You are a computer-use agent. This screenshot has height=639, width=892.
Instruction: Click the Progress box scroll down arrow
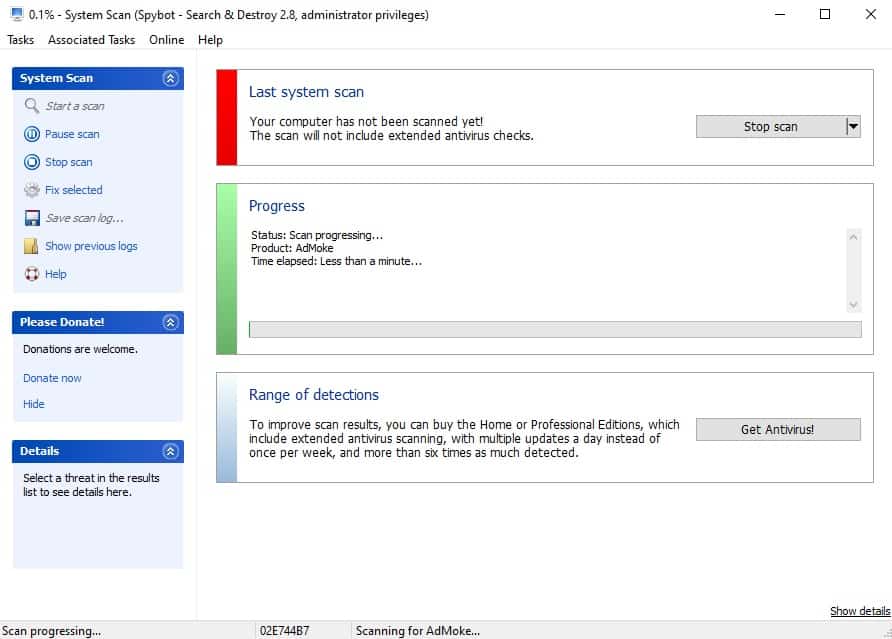[x=853, y=305]
